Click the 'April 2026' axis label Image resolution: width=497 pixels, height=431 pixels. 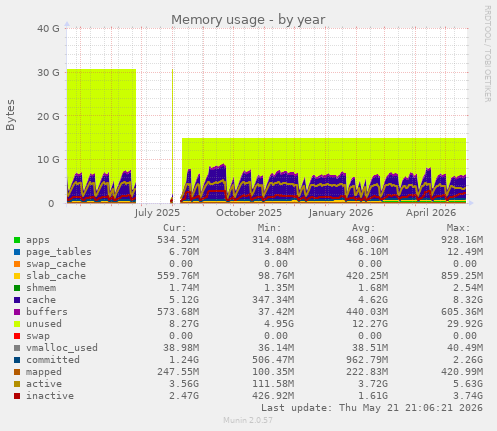(x=431, y=213)
